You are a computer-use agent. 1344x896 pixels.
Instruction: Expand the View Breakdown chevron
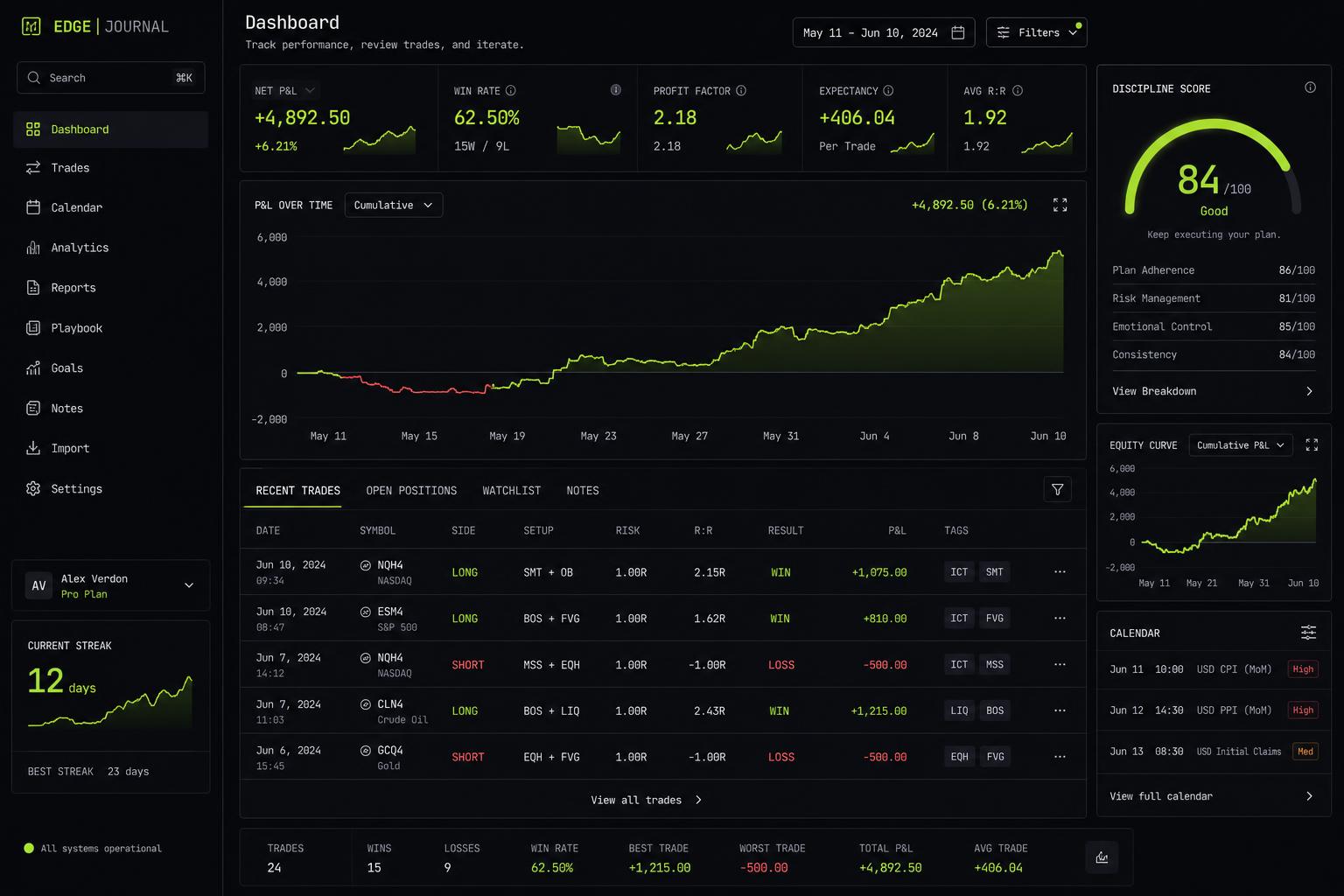pyautogui.click(x=1309, y=391)
